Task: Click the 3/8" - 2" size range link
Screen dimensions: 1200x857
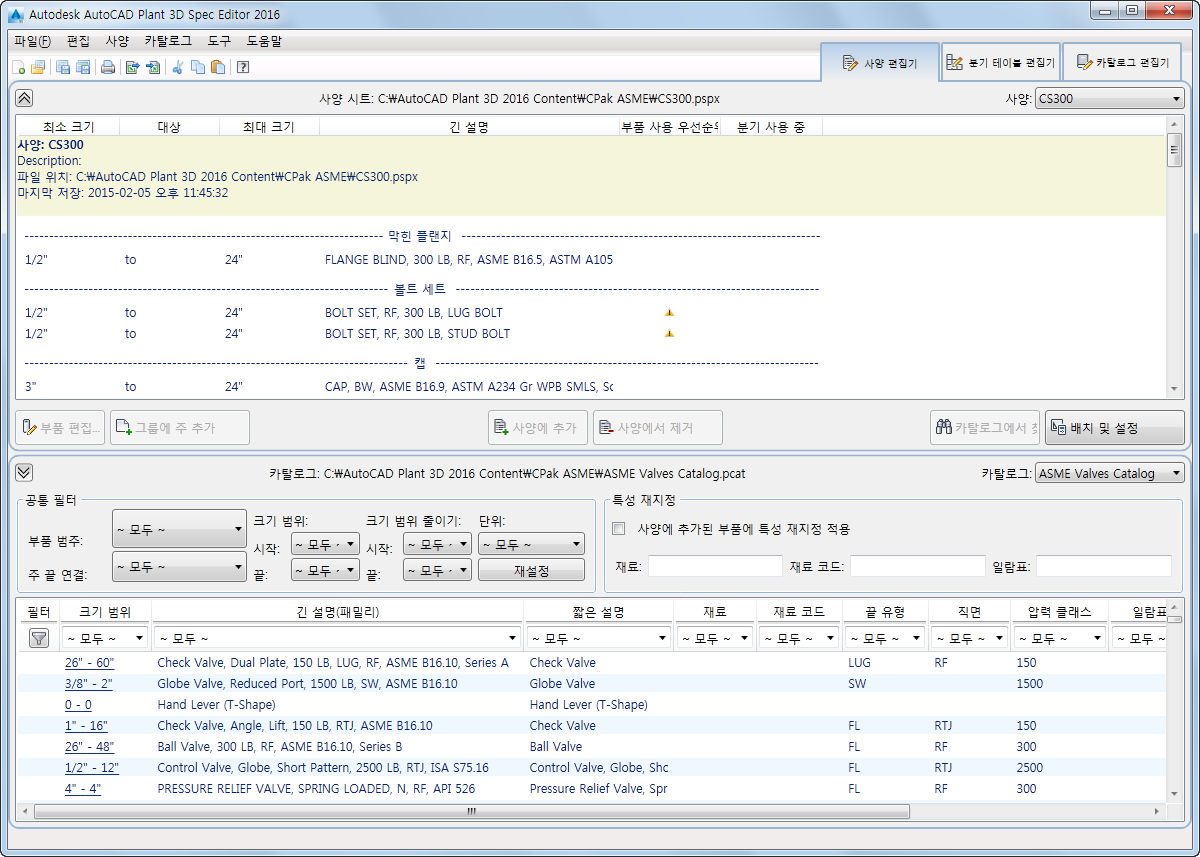Action: (88, 684)
